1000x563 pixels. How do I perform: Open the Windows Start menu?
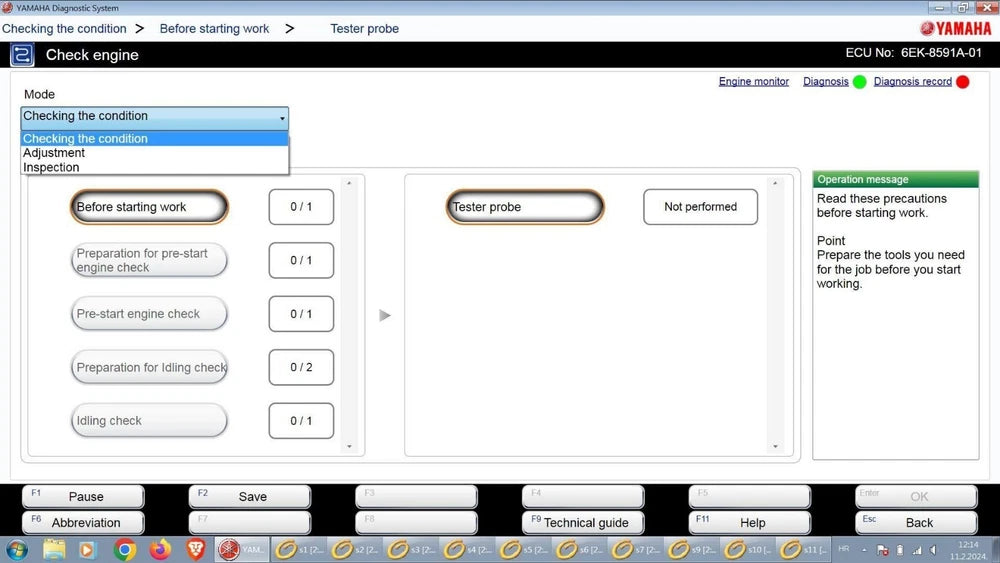[x=17, y=550]
